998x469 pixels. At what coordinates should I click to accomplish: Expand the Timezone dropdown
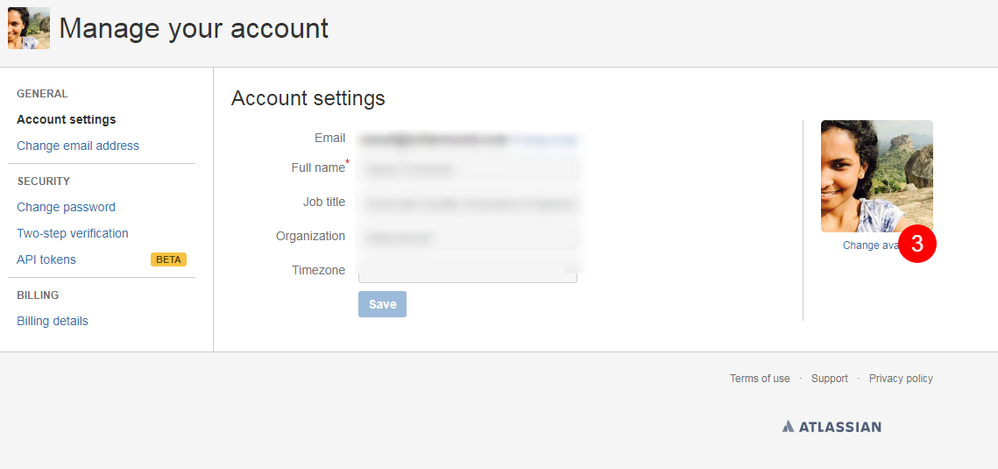pyautogui.click(x=468, y=270)
